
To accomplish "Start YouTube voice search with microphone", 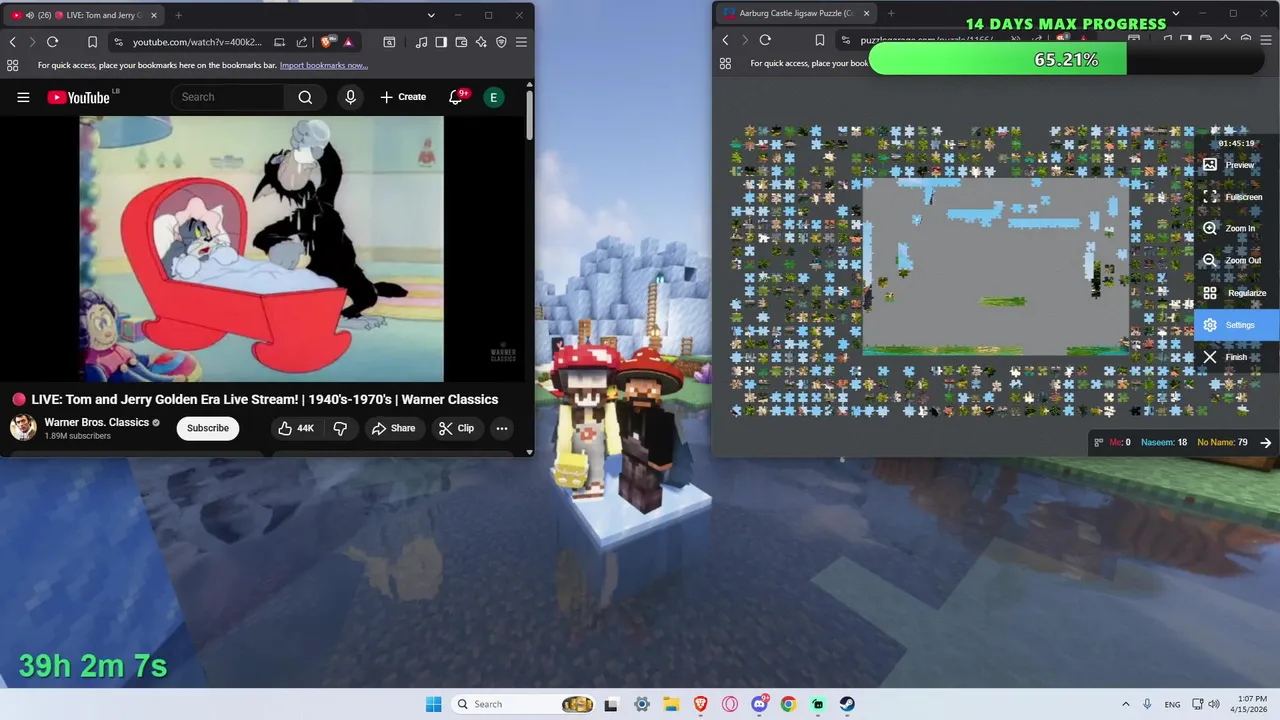I will coord(350,97).
